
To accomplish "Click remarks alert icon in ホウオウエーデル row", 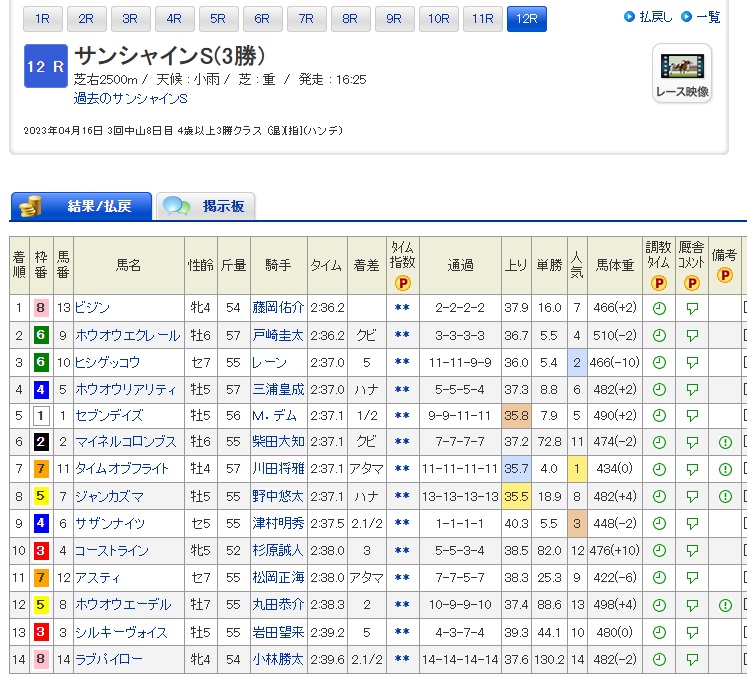I will pyautogui.click(x=725, y=605).
